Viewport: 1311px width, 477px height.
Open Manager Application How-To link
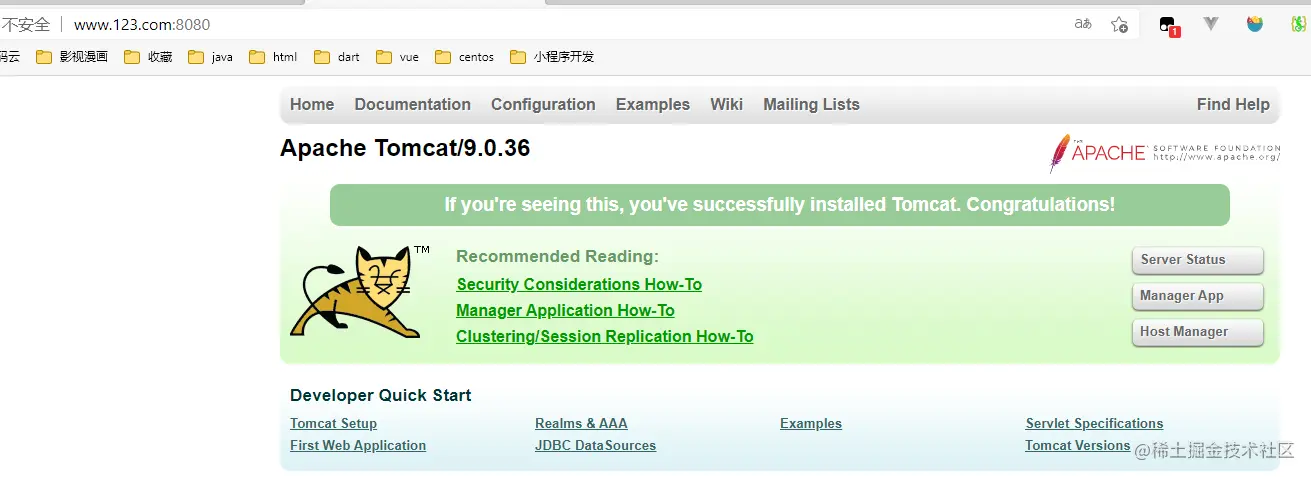pos(565,310)
